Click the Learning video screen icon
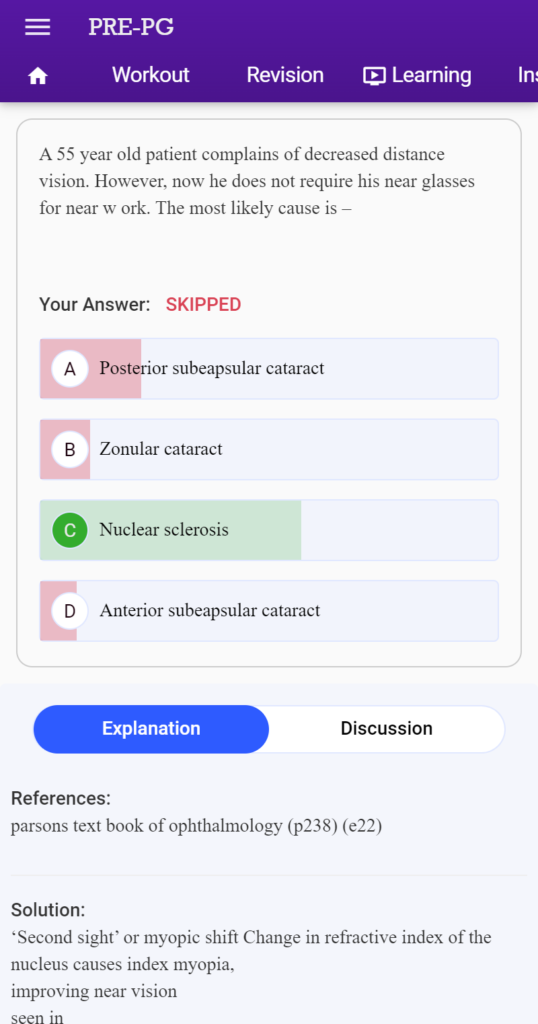The height and width of the screenshot is (1024, 538). [x=374, y=76]
